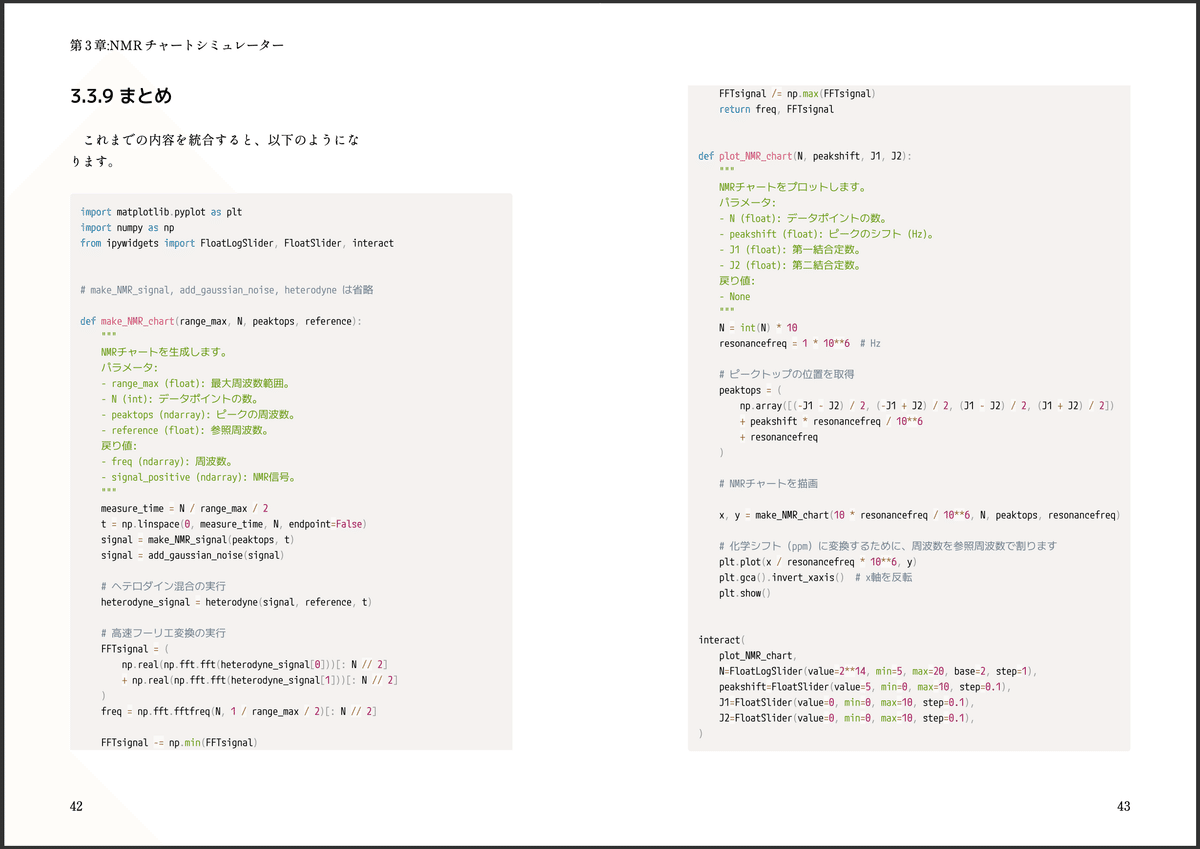Screen dimensions: 1200x849
Task: Click the line 'signal = add_gaussian_noise(signal)'
Action: tap(192, 555)
